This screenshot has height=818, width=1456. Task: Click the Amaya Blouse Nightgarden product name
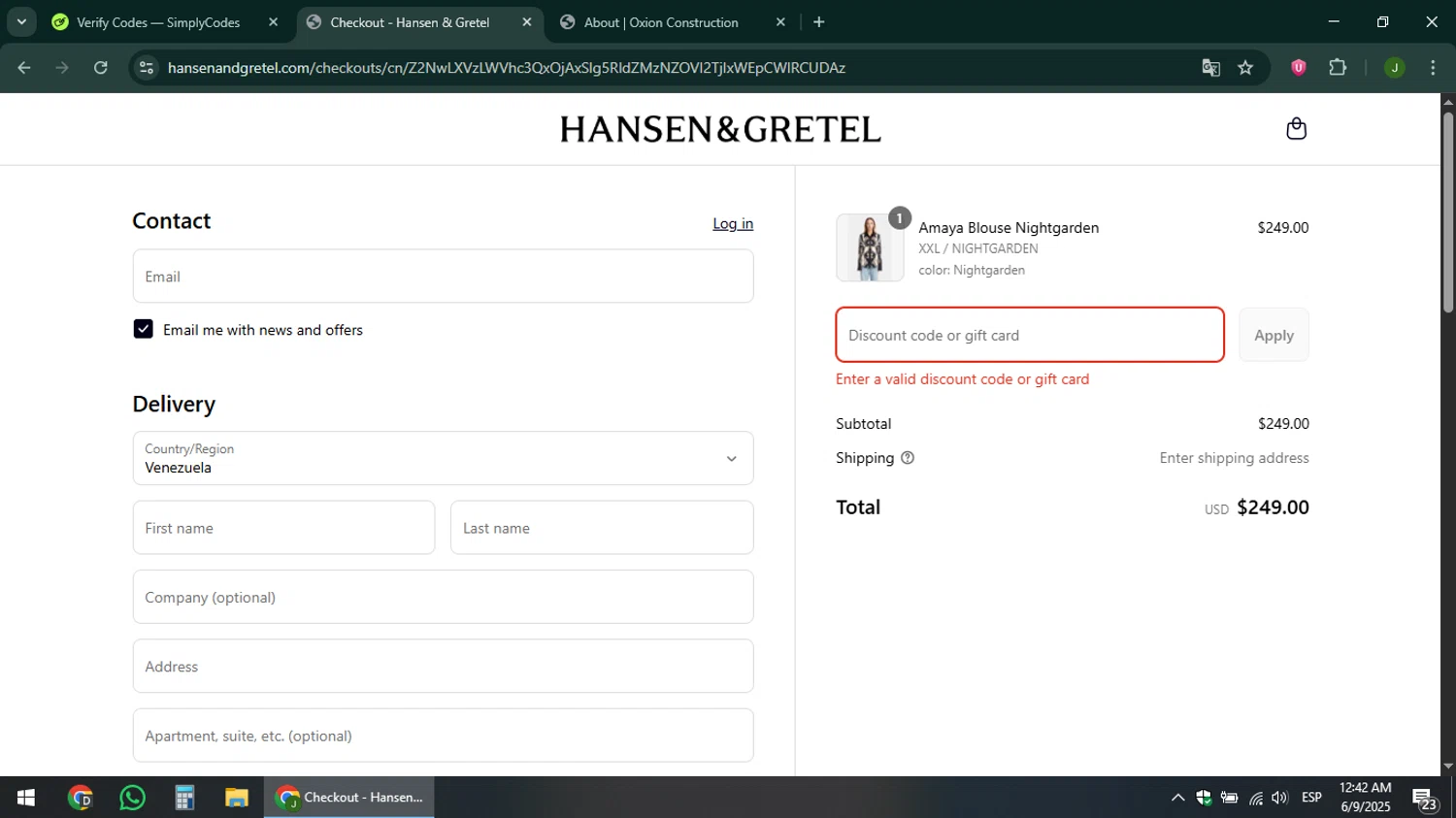click(1009, 228)
